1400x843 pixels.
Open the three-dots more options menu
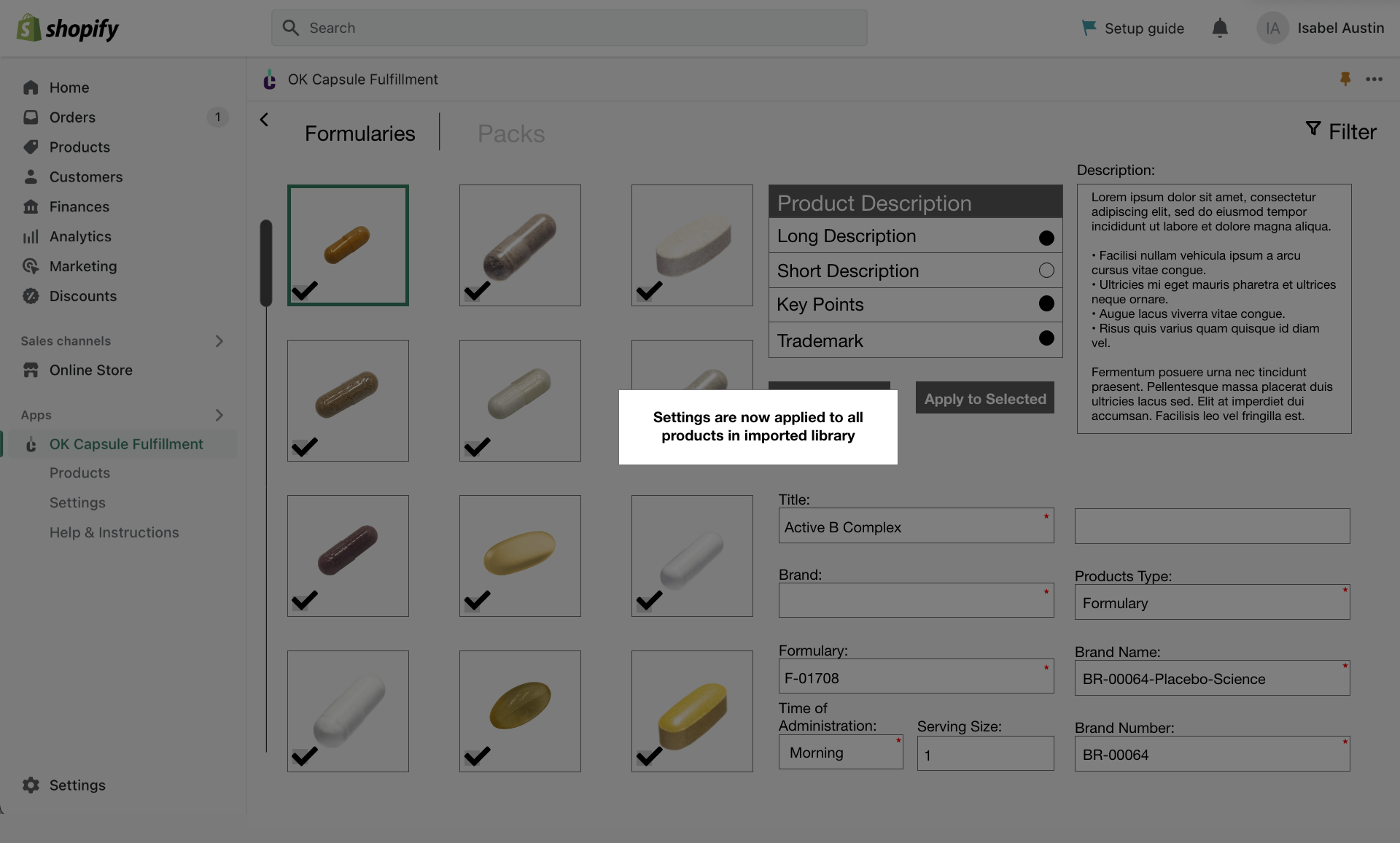click(x=1374, y=79)
